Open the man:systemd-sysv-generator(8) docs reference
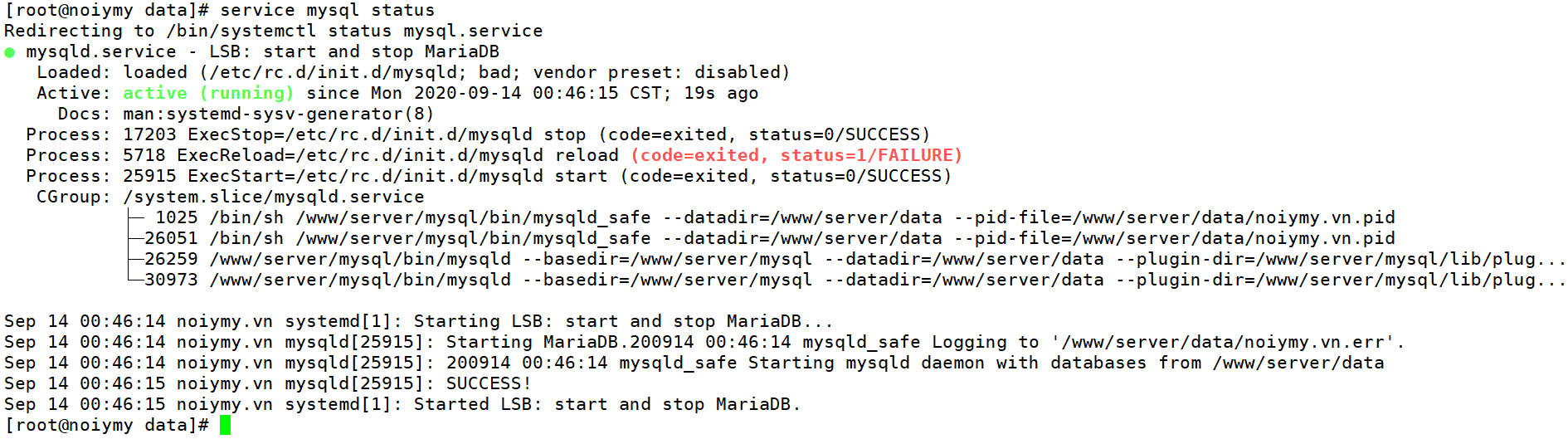Screen dimensions: 1568x439 (278, 114)
